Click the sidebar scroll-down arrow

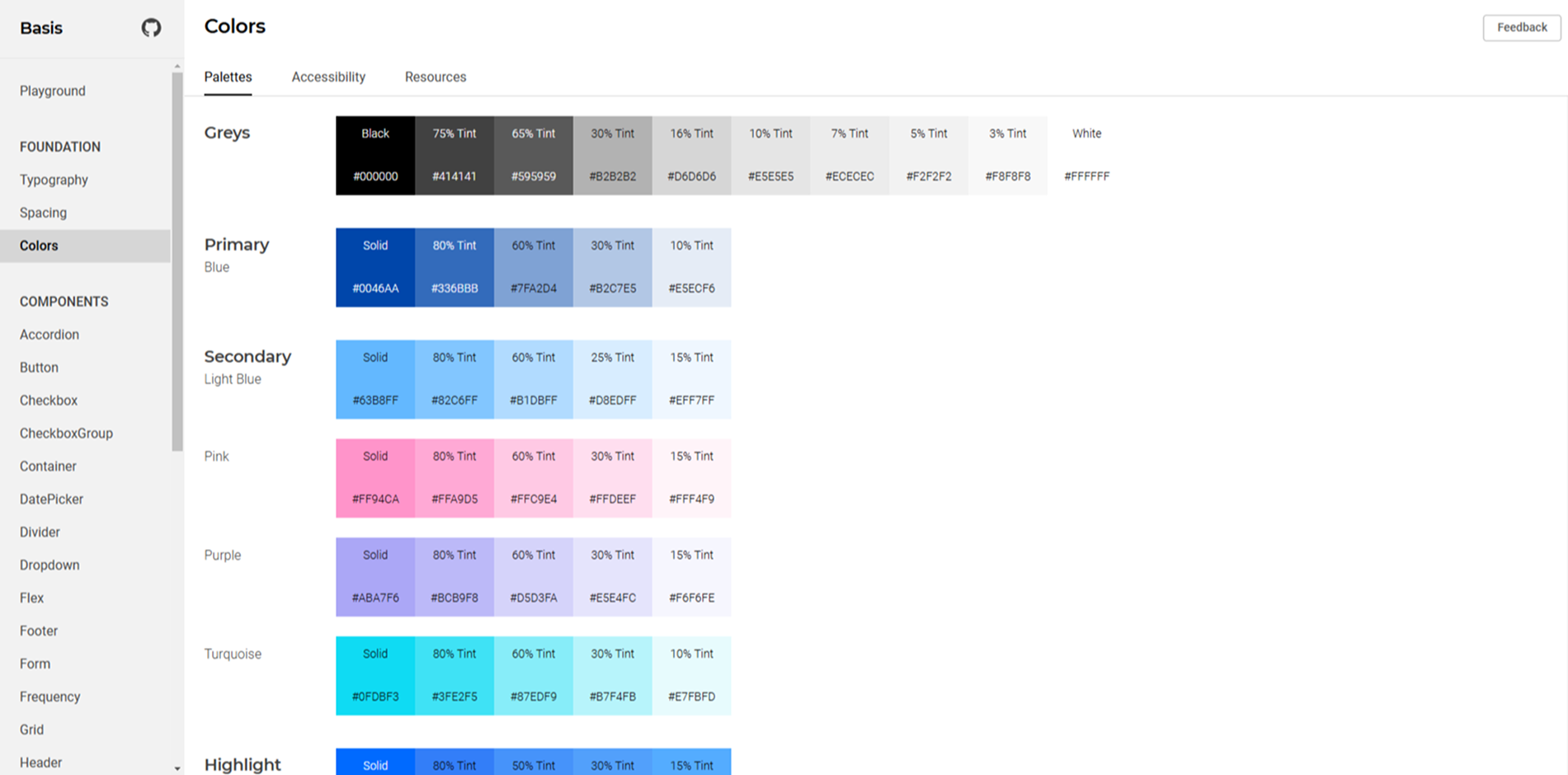click(x=177, y=768)
